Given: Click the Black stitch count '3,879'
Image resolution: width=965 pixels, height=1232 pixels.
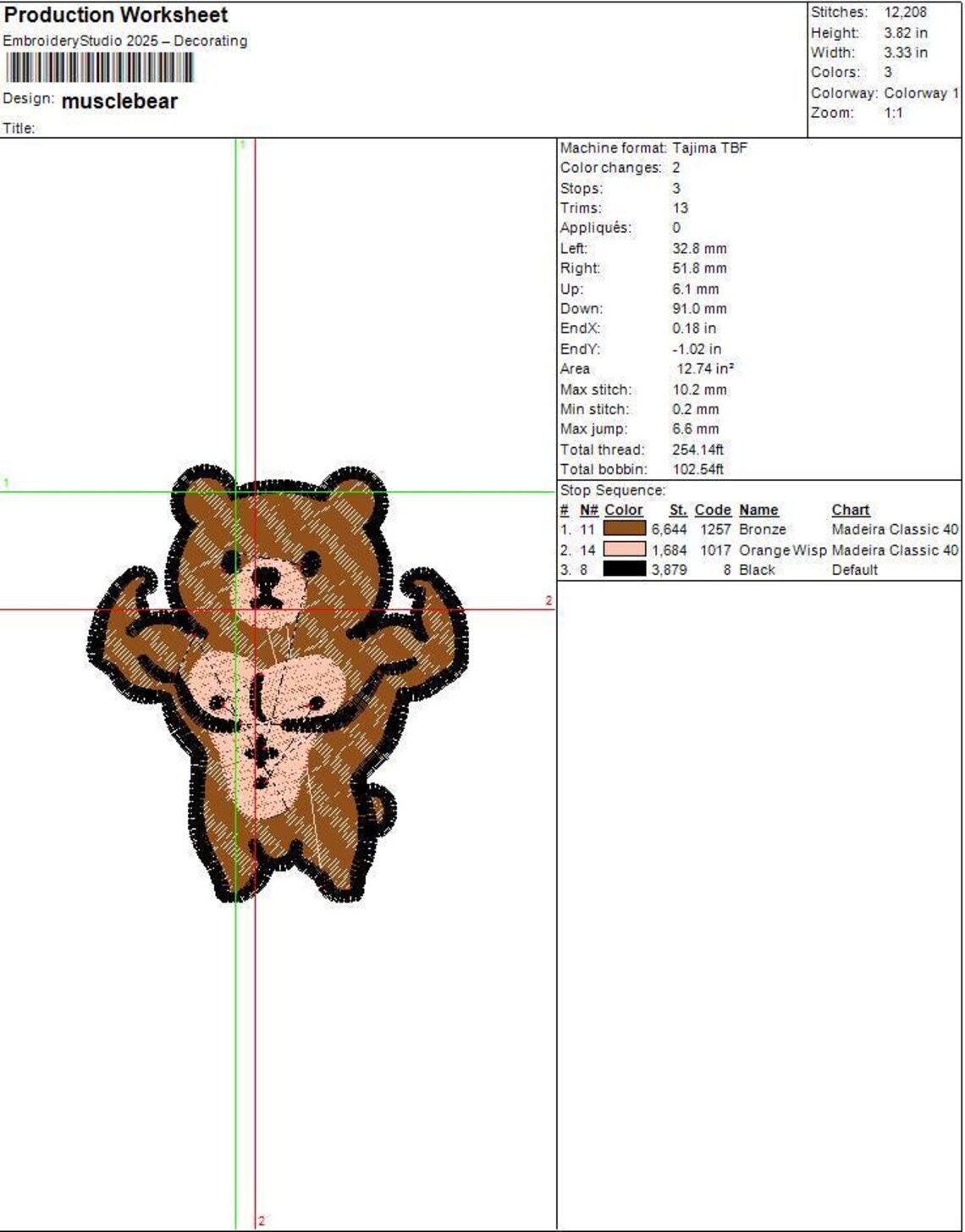Looking at the screenshot, I should coord(669,570).
